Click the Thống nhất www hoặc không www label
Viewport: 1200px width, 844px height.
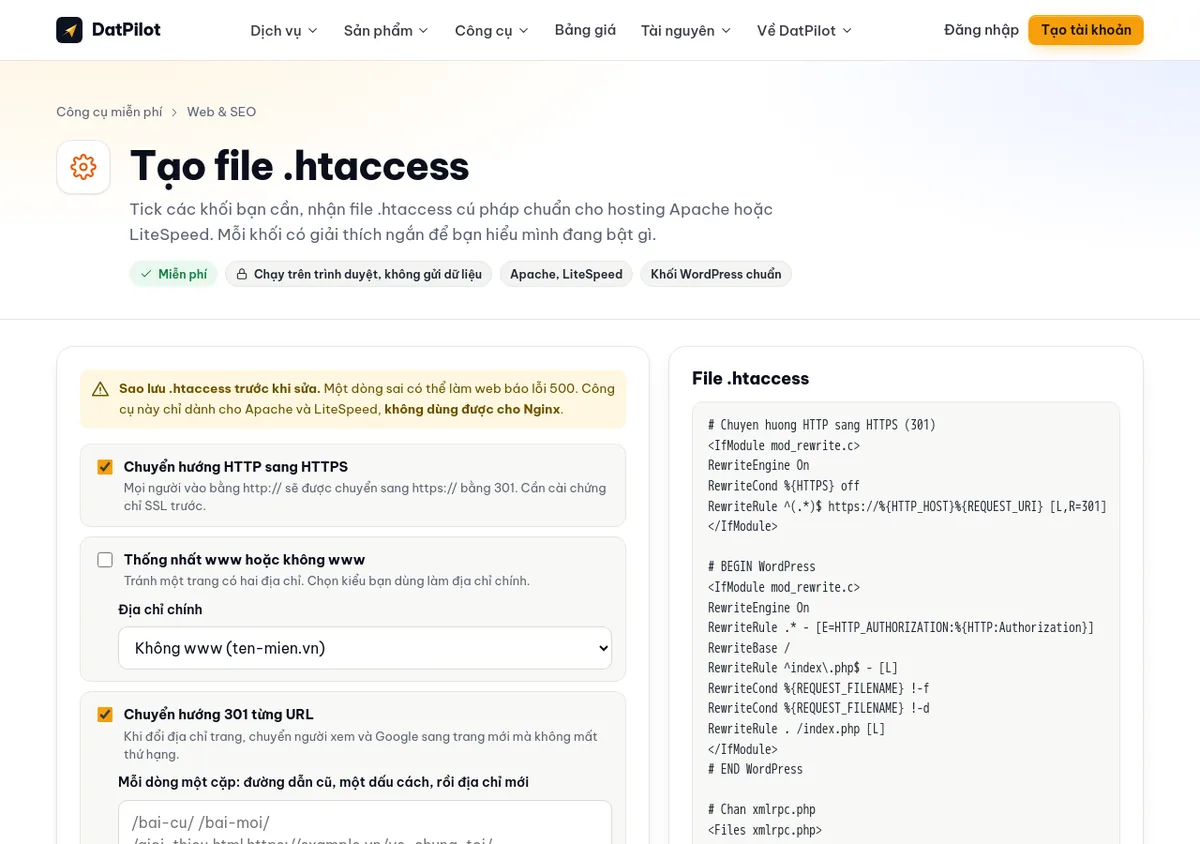[x=245, y=560]
